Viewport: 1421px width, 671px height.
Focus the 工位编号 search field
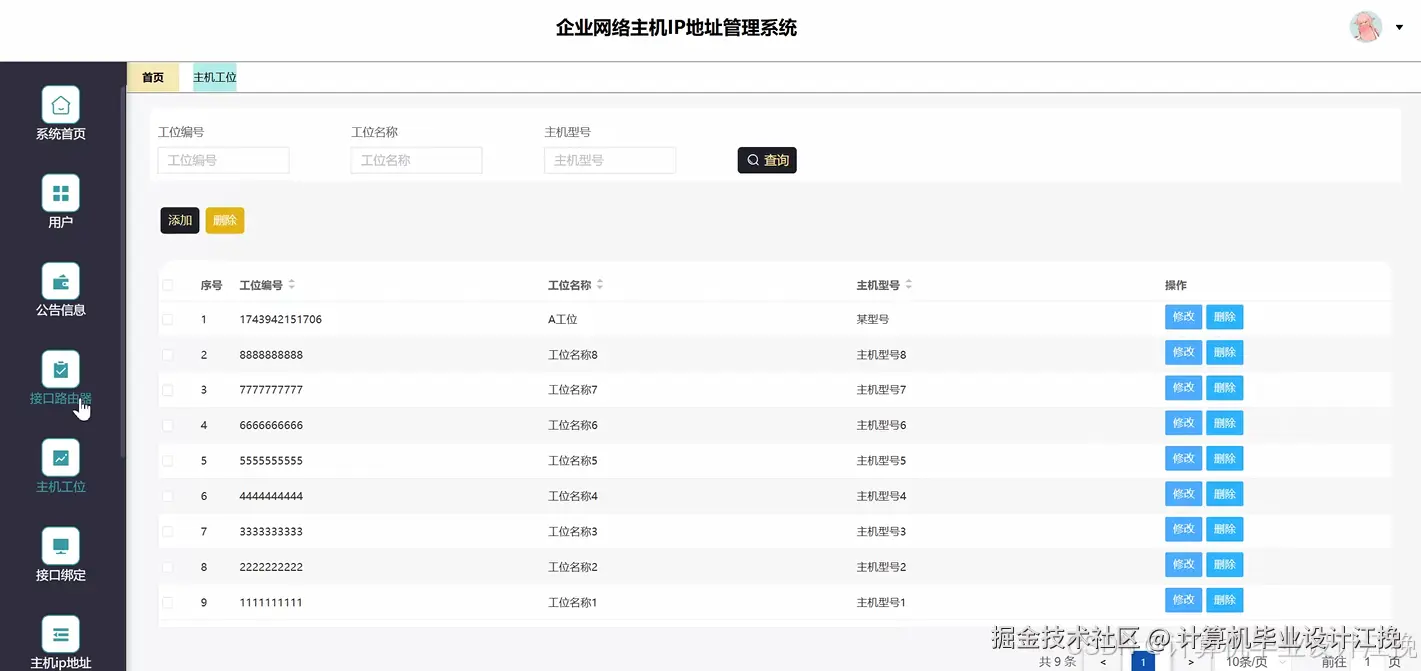[x=224, y=160]
